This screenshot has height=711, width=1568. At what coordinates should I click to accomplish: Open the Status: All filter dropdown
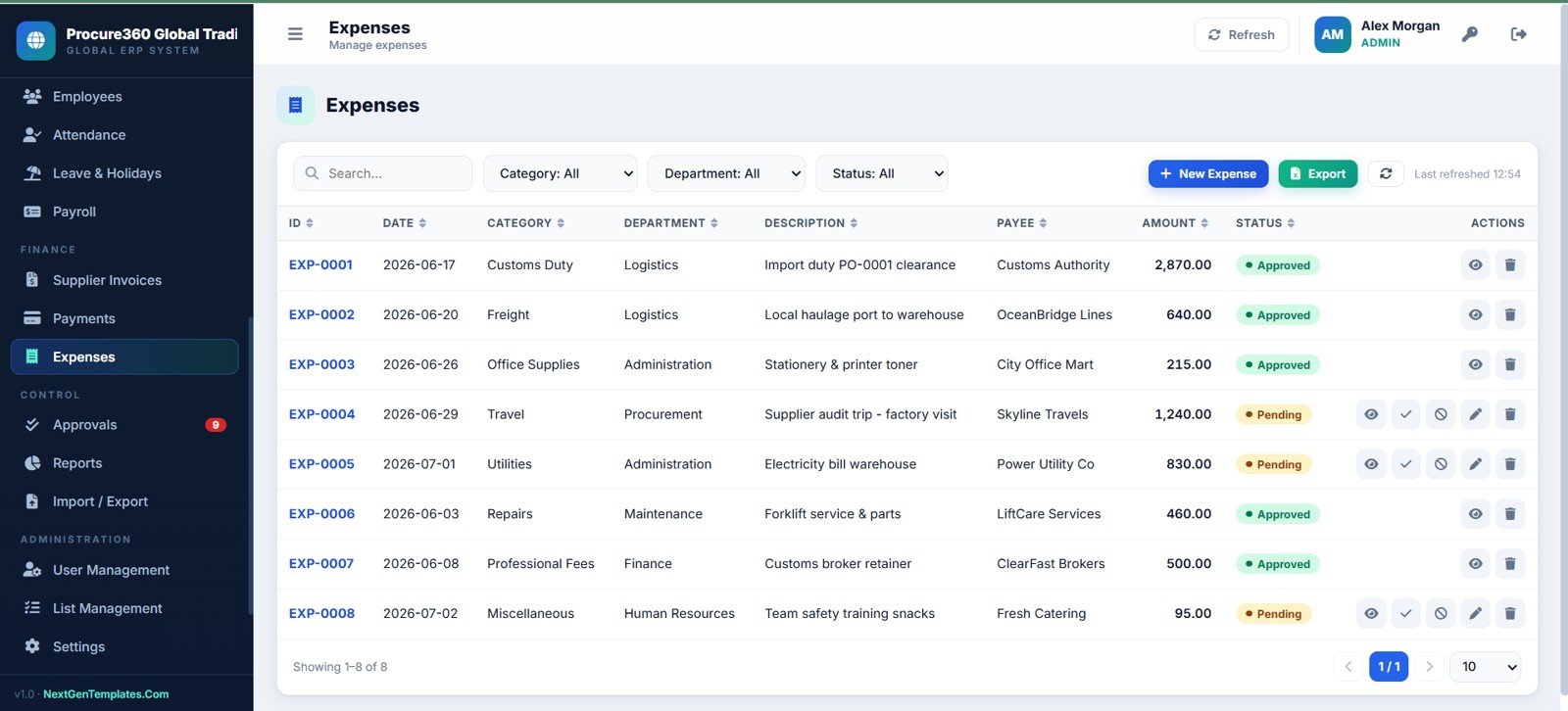[882, 173]
